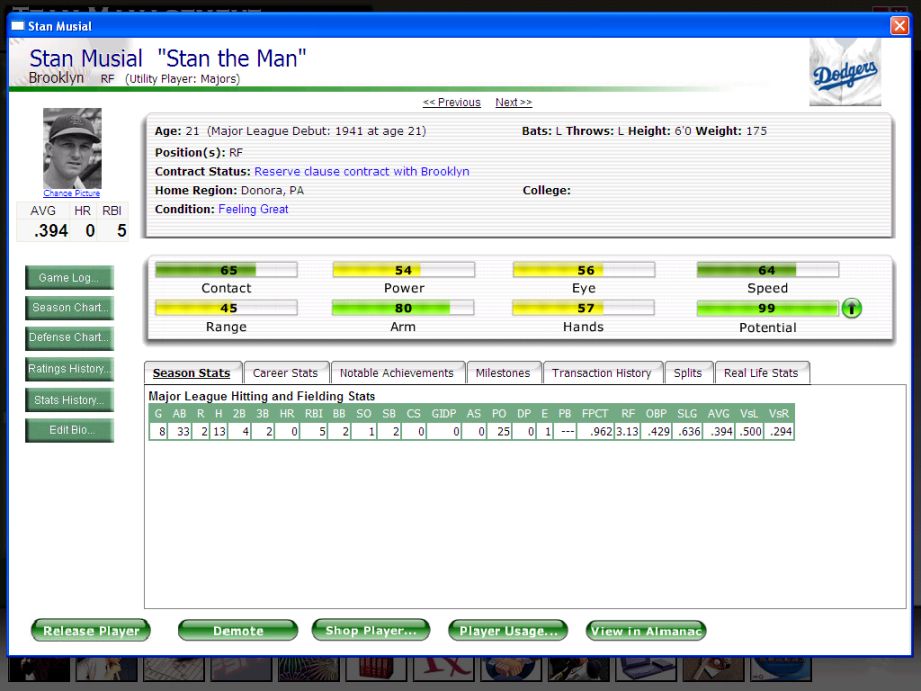This screenshot has width=921, height=691.
Task: Open Player Usage settings
Action: click(x=508, y=630)
